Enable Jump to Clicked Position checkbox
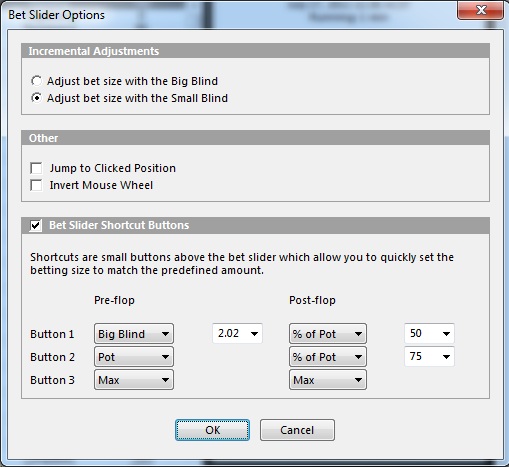Screen dimensions: 509x467 click(x=36, y=168)
